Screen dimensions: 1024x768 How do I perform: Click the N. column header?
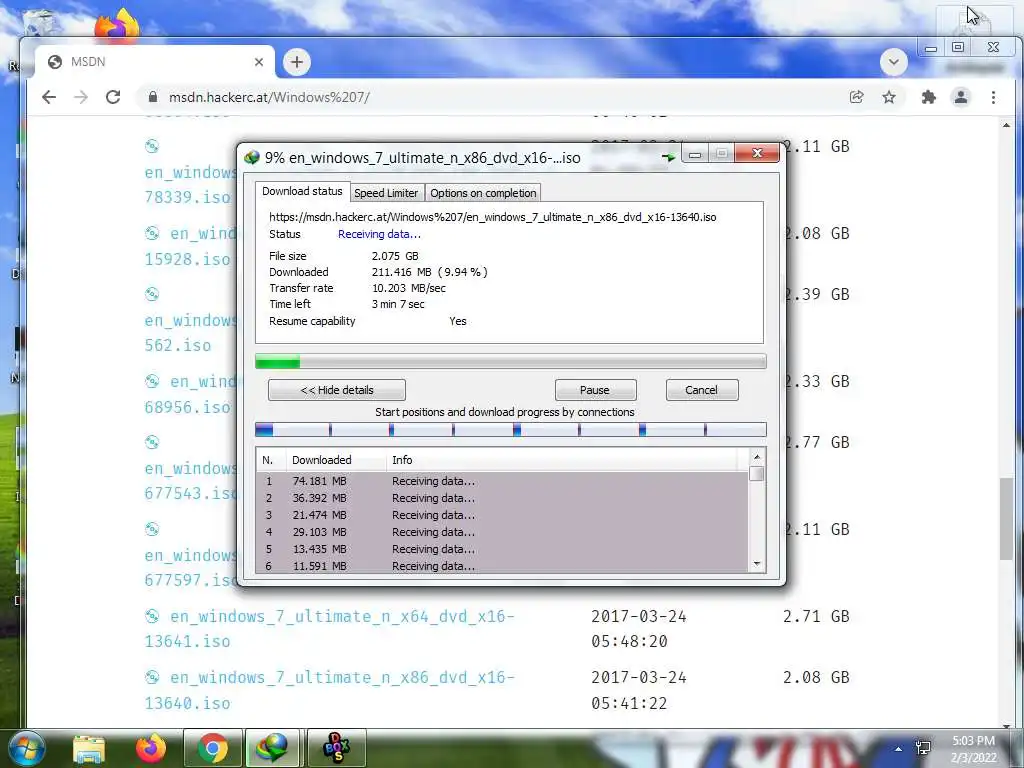point(271,460)
